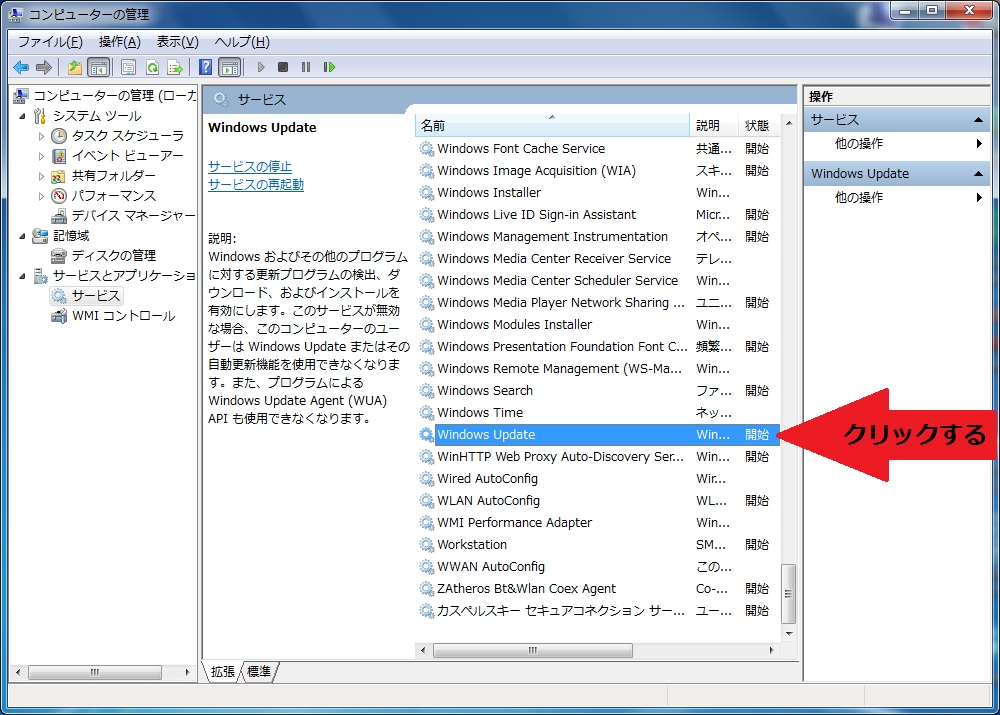Click the services list scroll down arrow

(789, 633)
